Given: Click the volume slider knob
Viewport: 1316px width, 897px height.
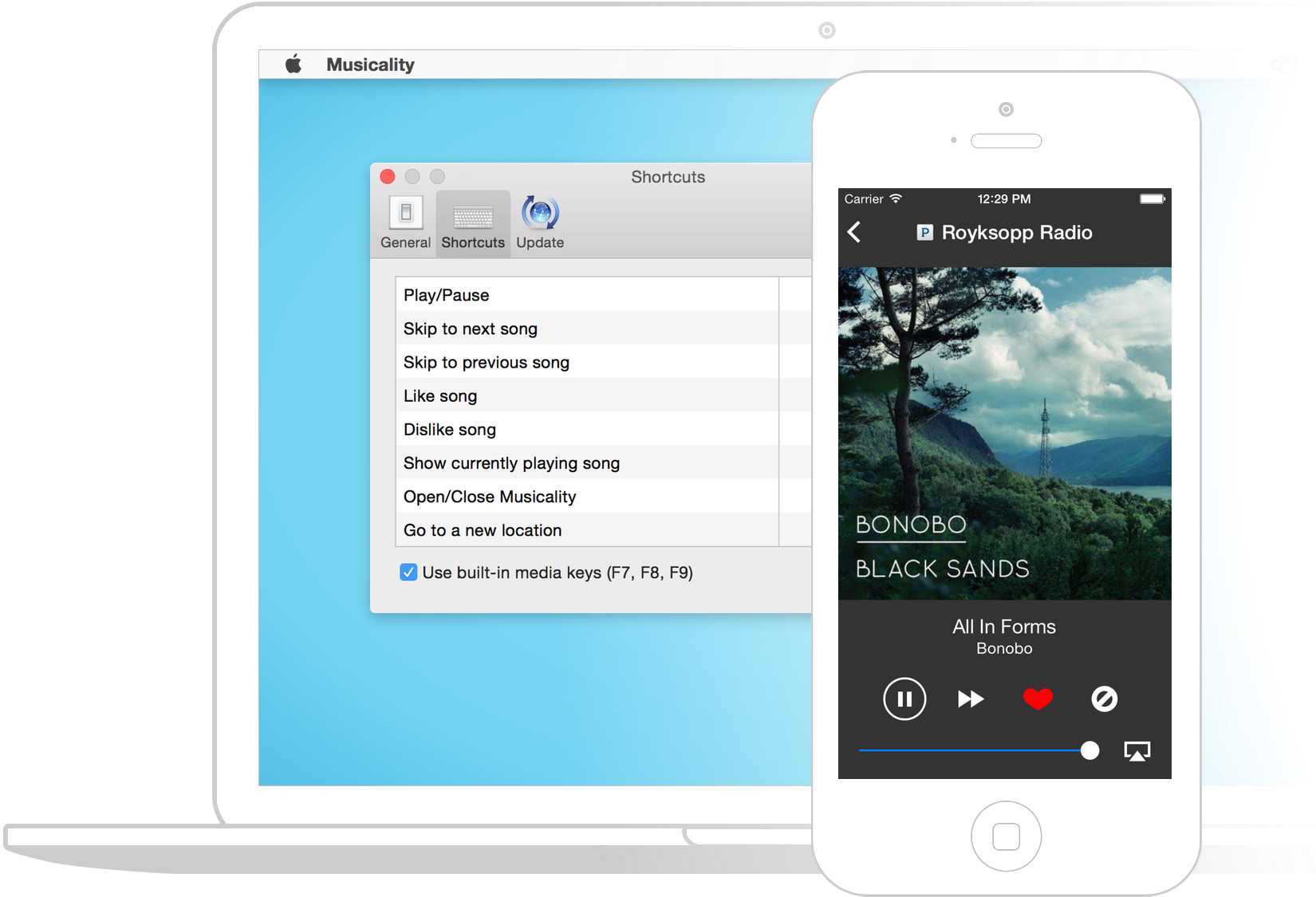Looking at the screenshot, I should 1089,750.
